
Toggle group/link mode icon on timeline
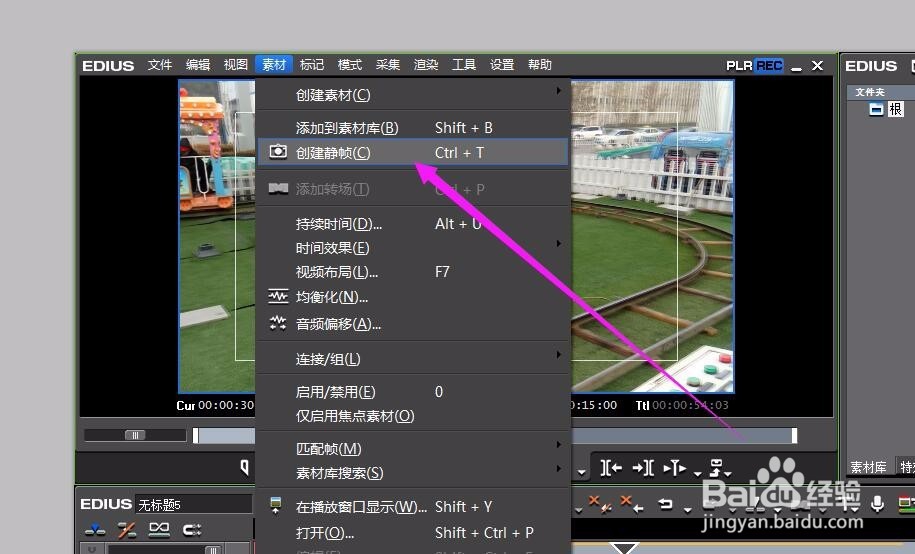pyautogui.click(x=159, y=529)
